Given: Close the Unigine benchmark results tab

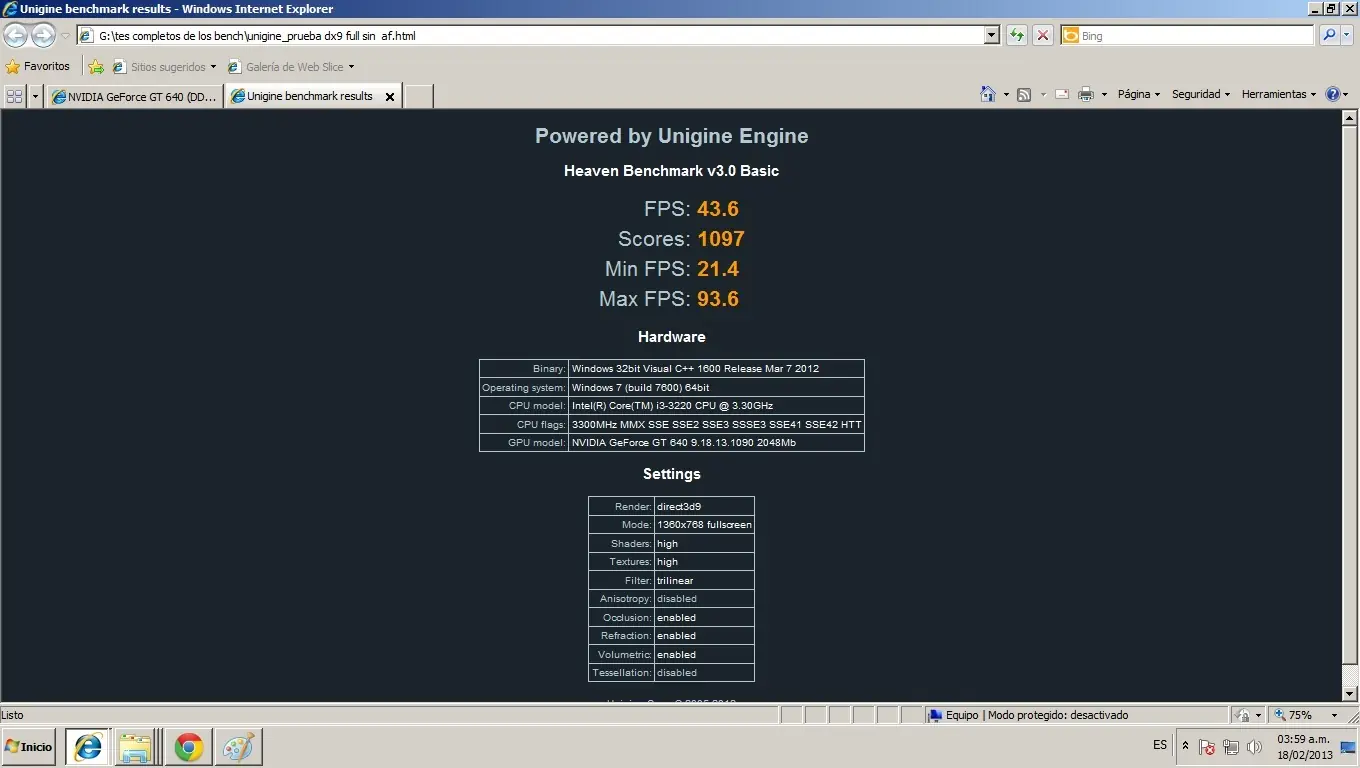Looking at the screenshot, I should [x=390, y=97].
